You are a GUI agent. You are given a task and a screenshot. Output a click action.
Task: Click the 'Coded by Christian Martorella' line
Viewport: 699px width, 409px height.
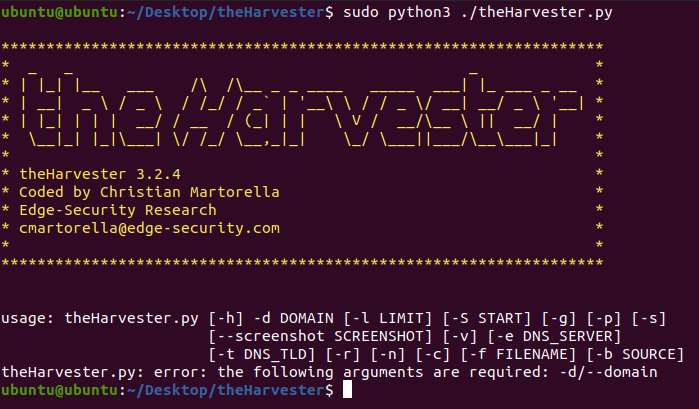149,192
